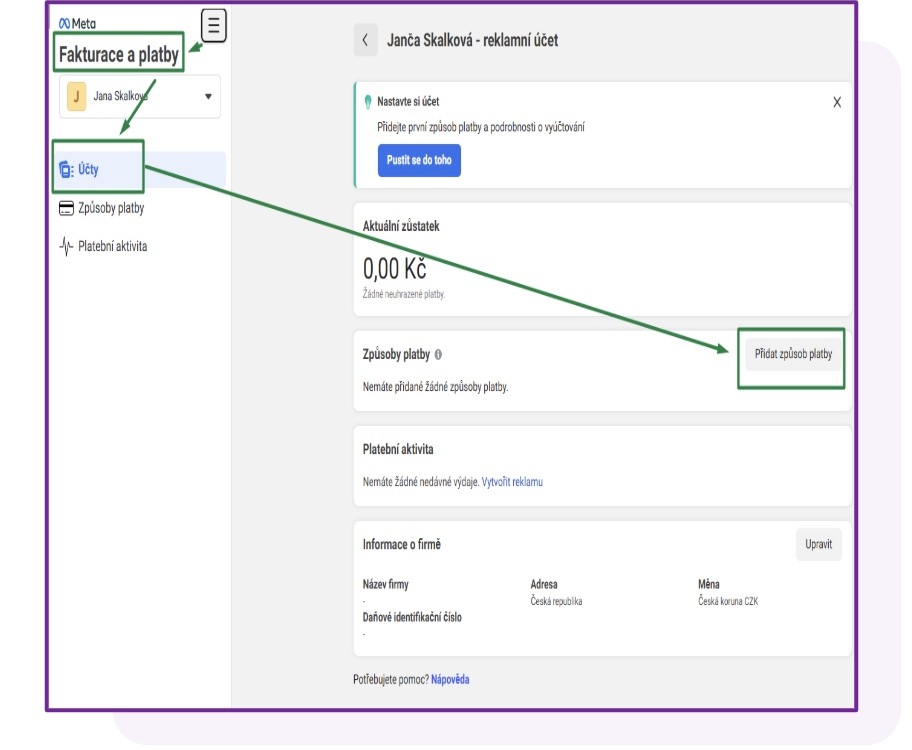This screenshot has height=750, width=912.
Task: Click the 0,00 Kč balance amount
Action: (x=395, y=269)
